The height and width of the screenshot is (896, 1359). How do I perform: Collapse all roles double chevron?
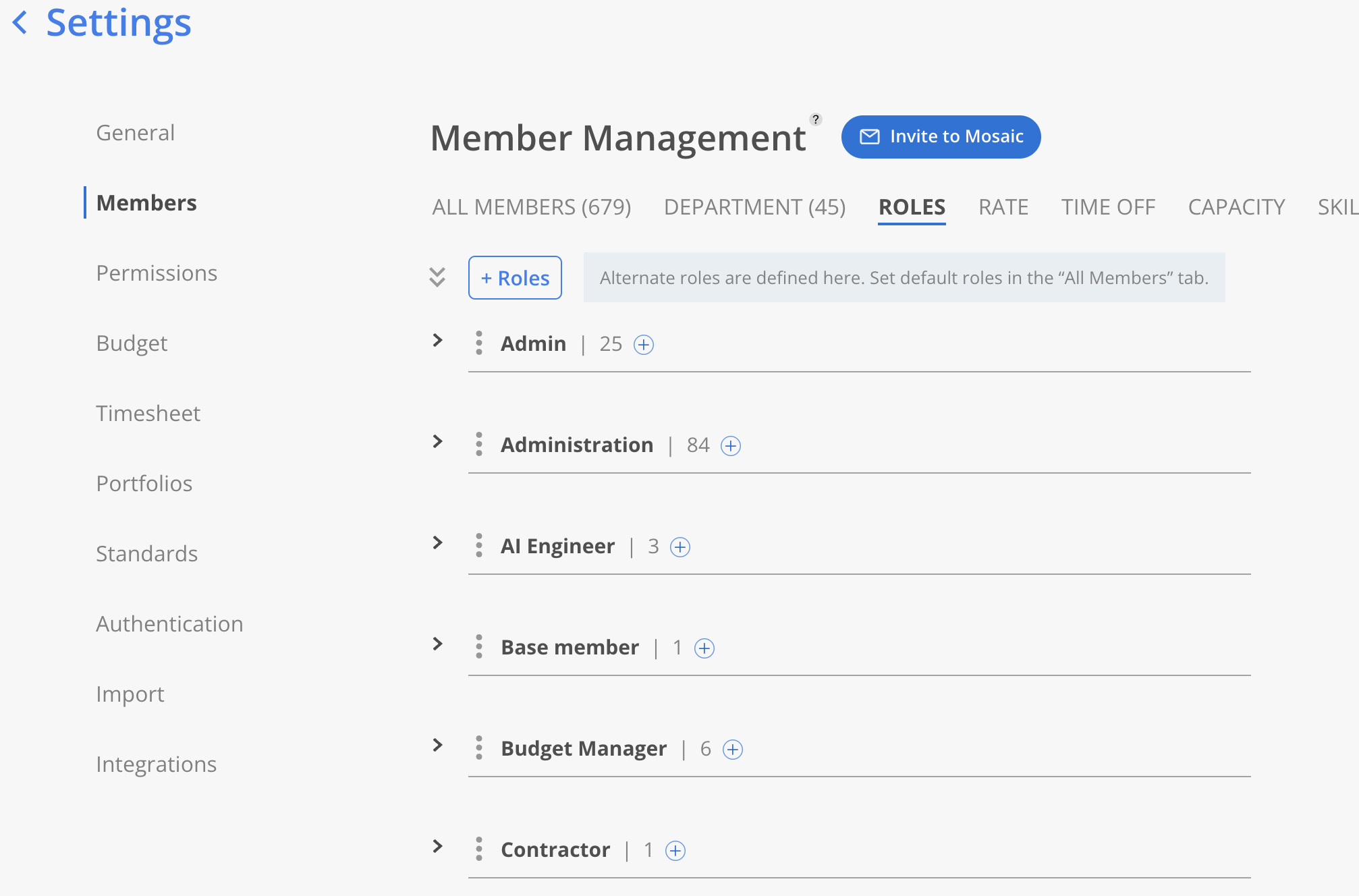coord(437,277)
